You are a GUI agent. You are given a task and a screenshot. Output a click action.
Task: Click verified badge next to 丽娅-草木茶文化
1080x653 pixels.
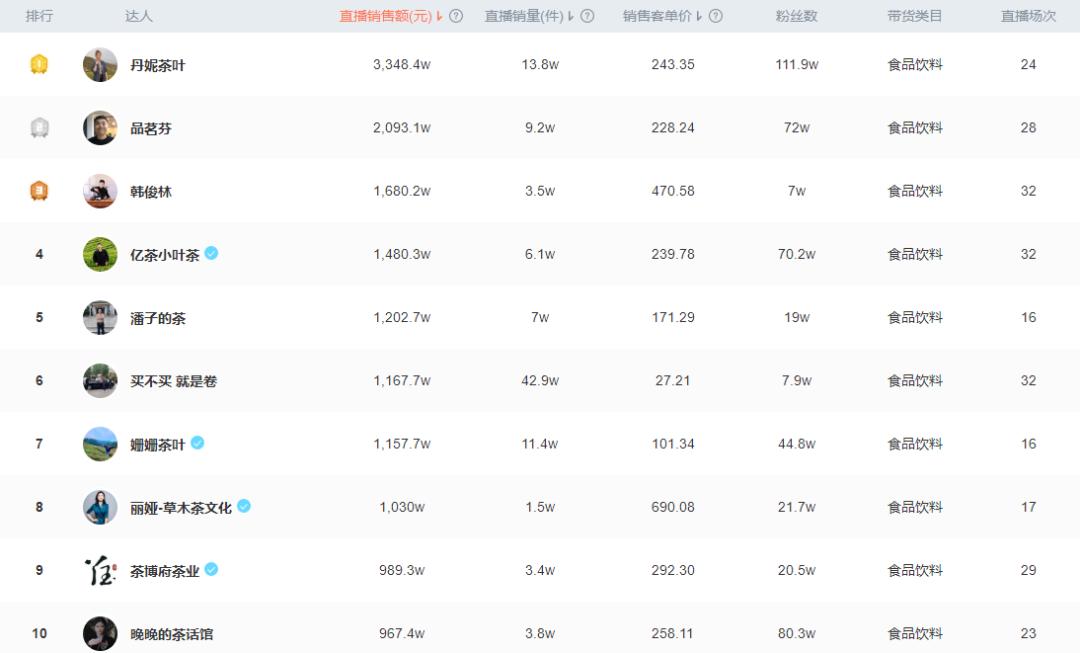point(244,506)
